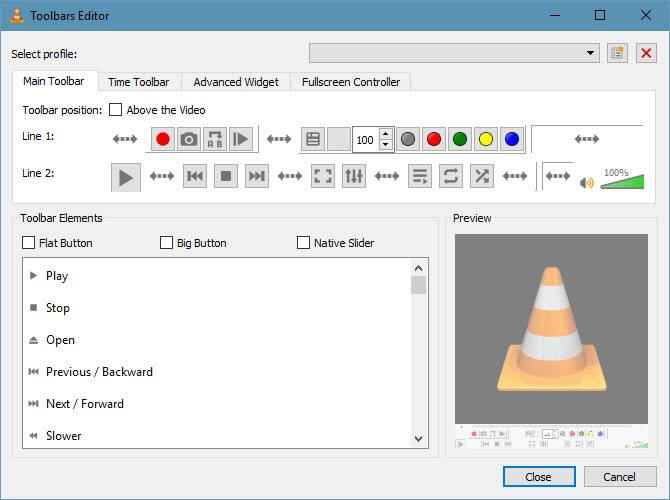This screenshot has width=670, height=500.
Task: Increase the teletext page number with up arrow
Action: pos(385,134)
